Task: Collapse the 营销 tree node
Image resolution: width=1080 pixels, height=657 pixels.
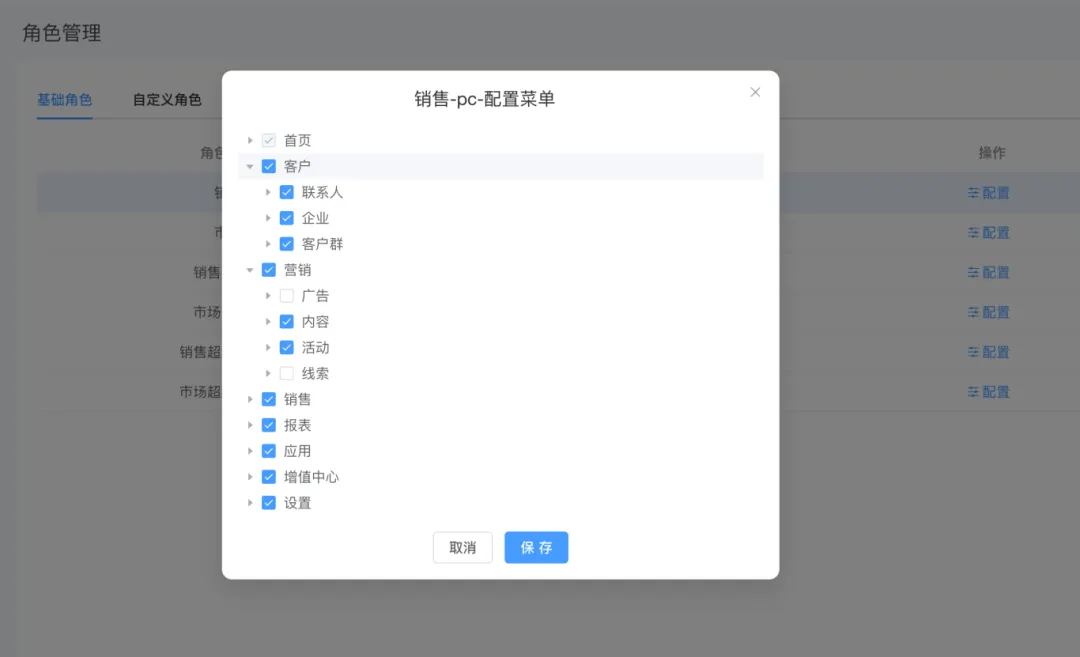Action: click(250, 270)
